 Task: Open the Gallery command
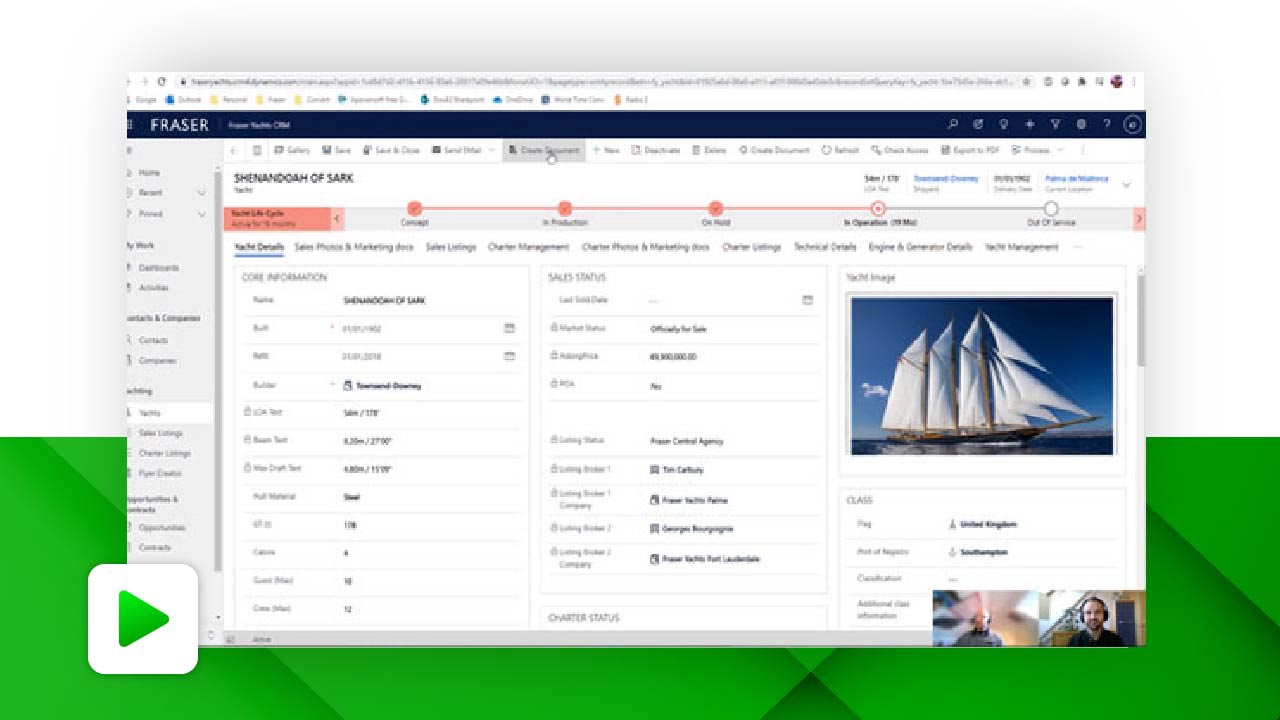tap(292, 150)
